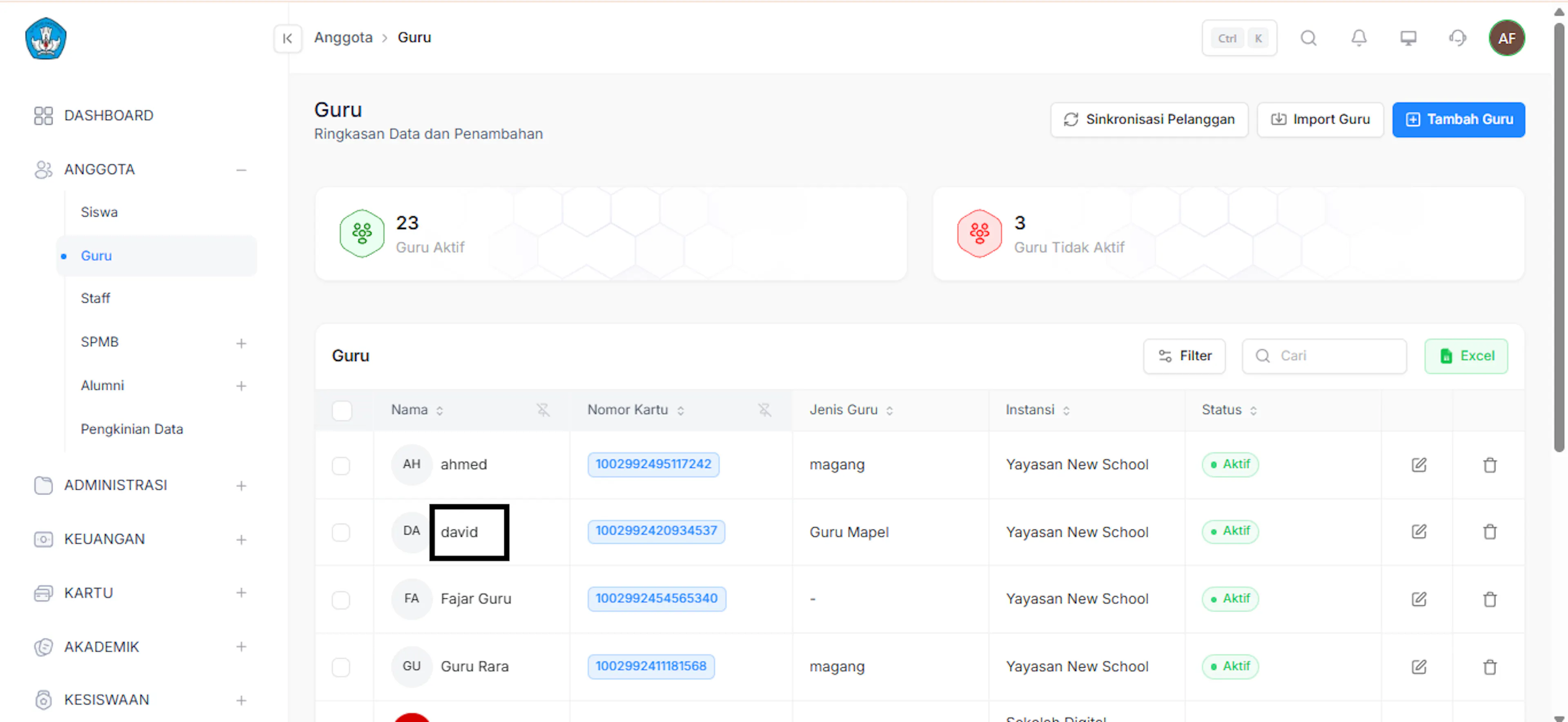The width and height of the screenshot is (1568, 722).
Task: Open the AF user avatar menu
Action: (x=1507, y=38)
